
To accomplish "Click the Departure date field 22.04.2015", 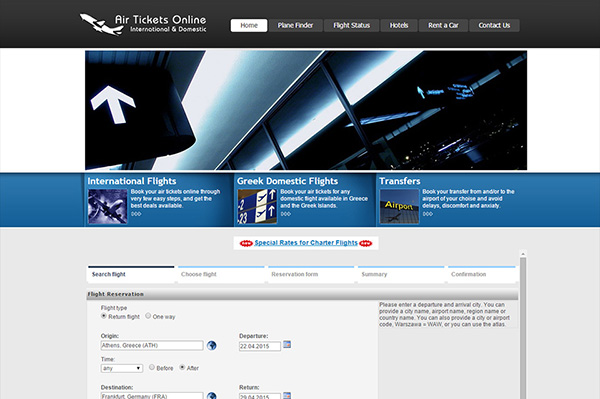I will [x=260, y=346].
